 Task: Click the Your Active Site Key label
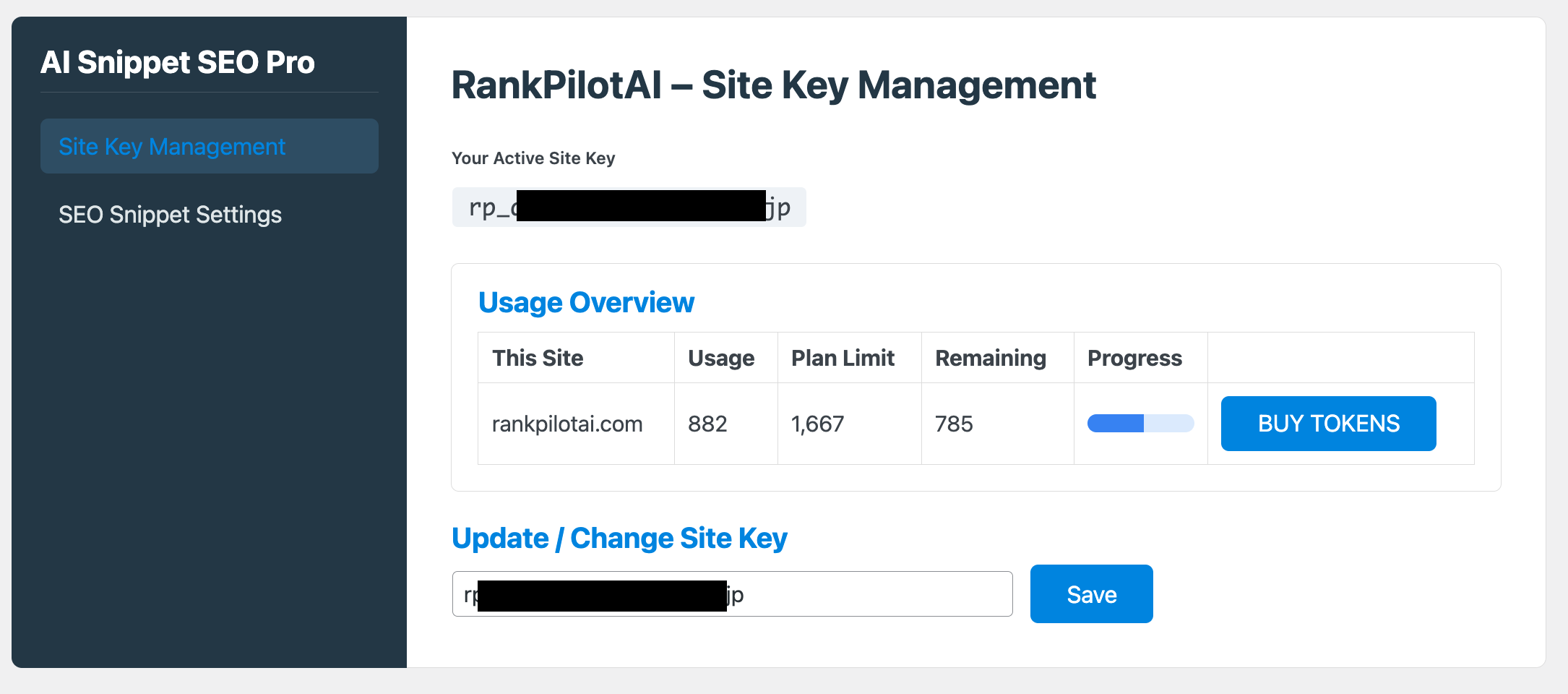tap(533, 158)
